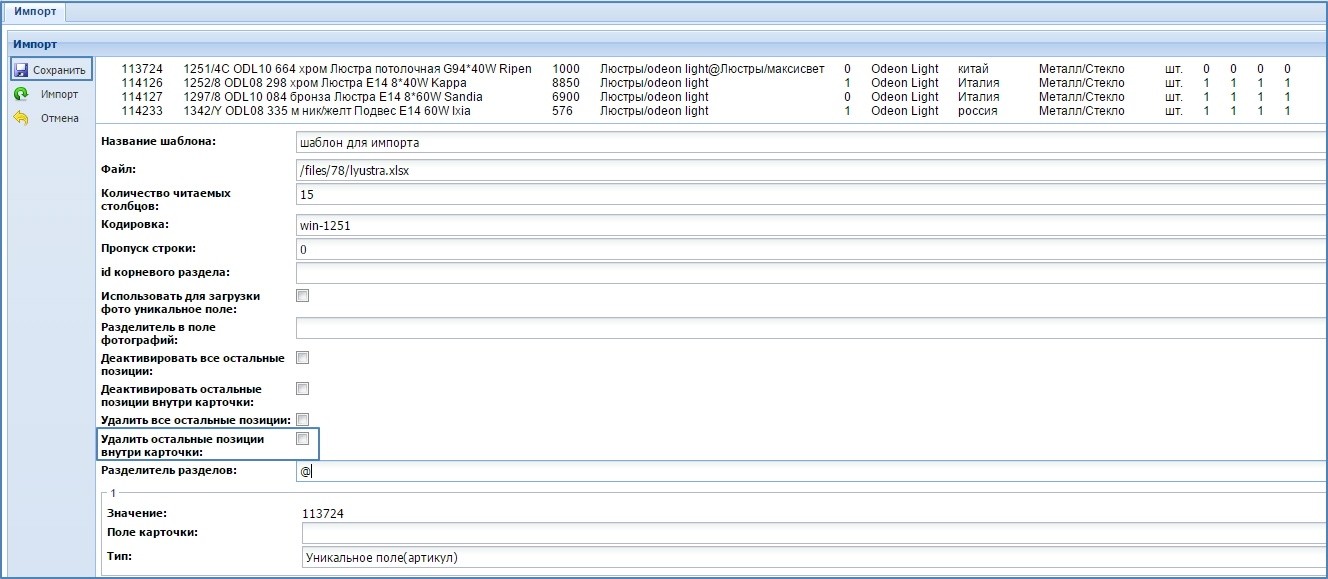Open the Поле карточки dropdown
The height and width of the screenshot is (579, 1328).
pos(810,533)
